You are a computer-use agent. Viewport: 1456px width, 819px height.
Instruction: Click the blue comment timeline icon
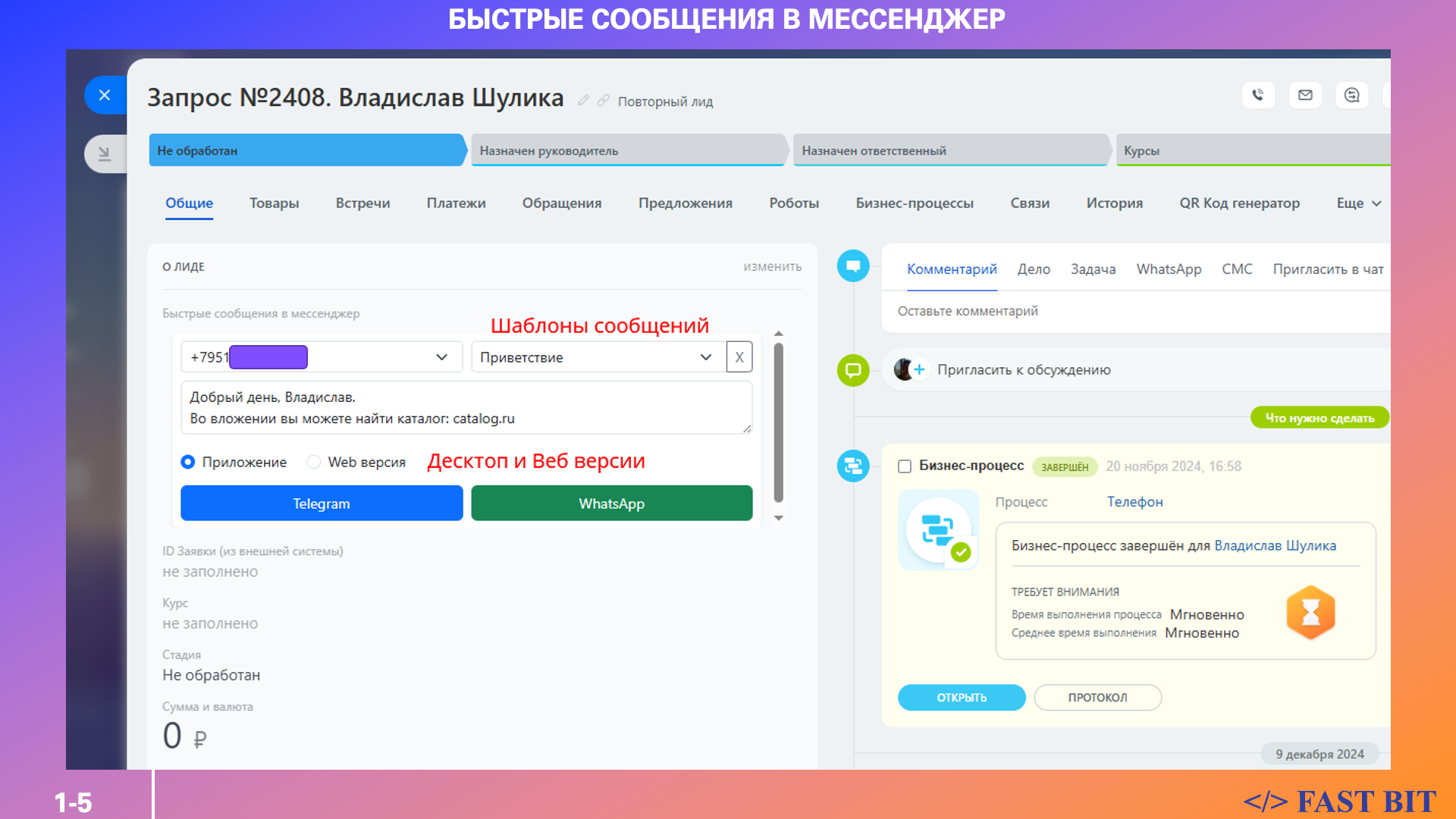click(x=853, y=266)
